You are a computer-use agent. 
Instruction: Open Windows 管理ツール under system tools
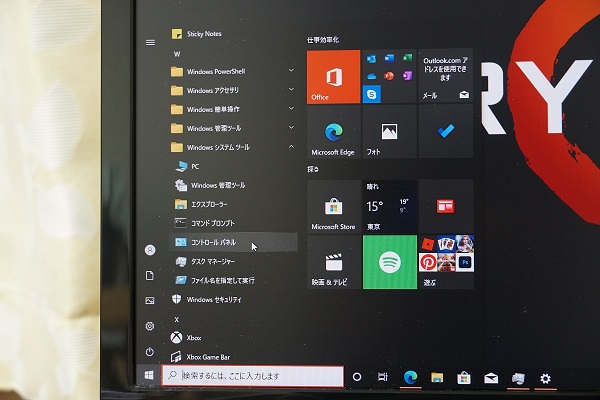coord(233,186)
